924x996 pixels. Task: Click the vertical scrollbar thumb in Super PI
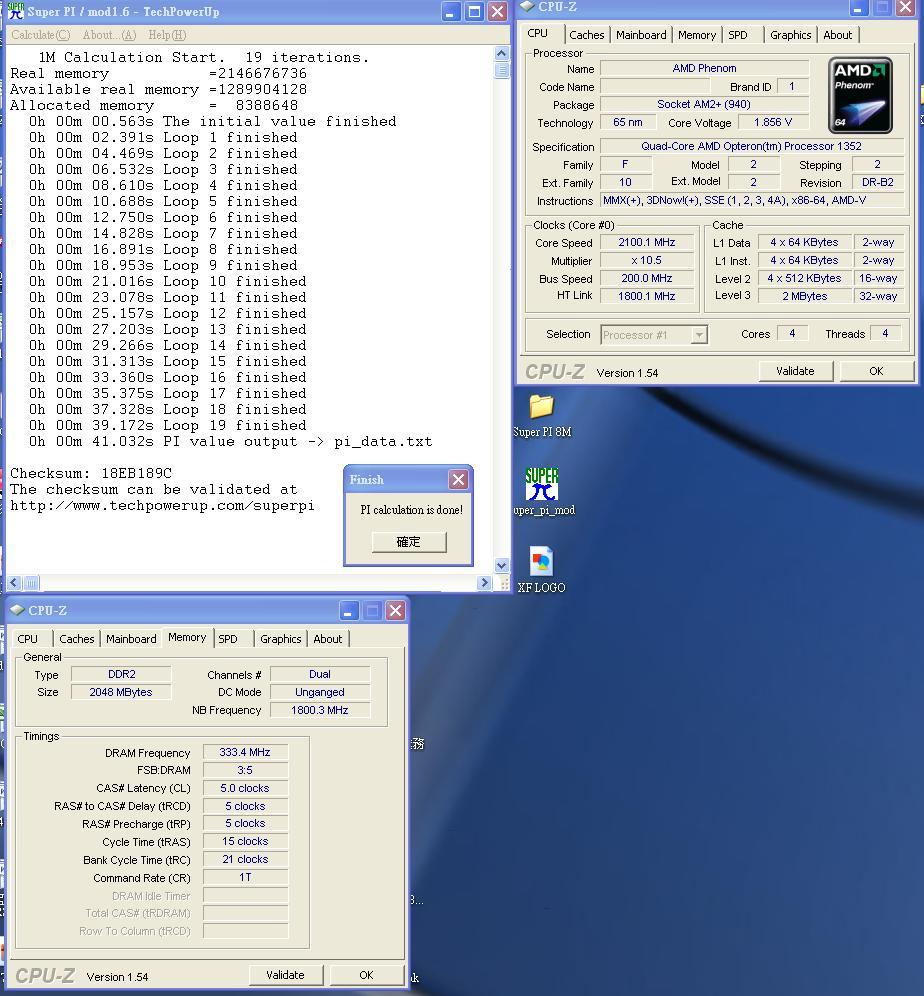point(501,70)
